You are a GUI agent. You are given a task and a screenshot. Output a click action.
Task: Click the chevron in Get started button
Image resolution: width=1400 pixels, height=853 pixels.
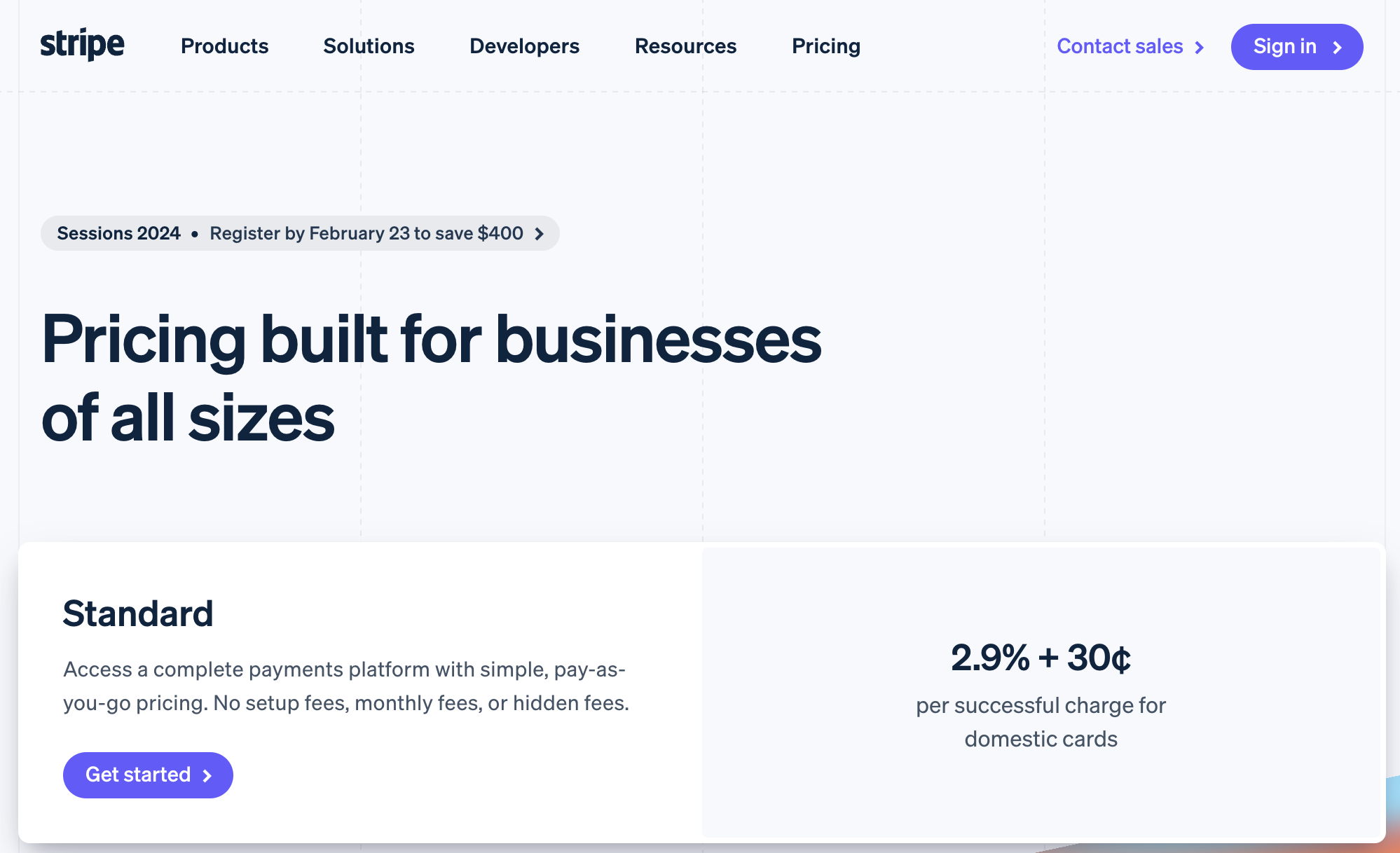point(207,775)
